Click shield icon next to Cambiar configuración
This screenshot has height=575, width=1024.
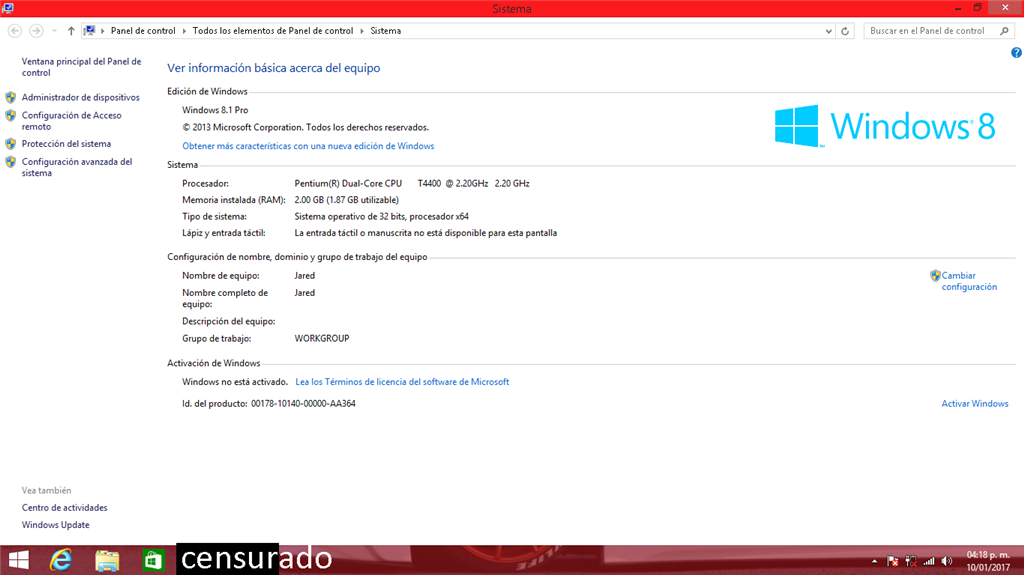click(x=935, y=276)
